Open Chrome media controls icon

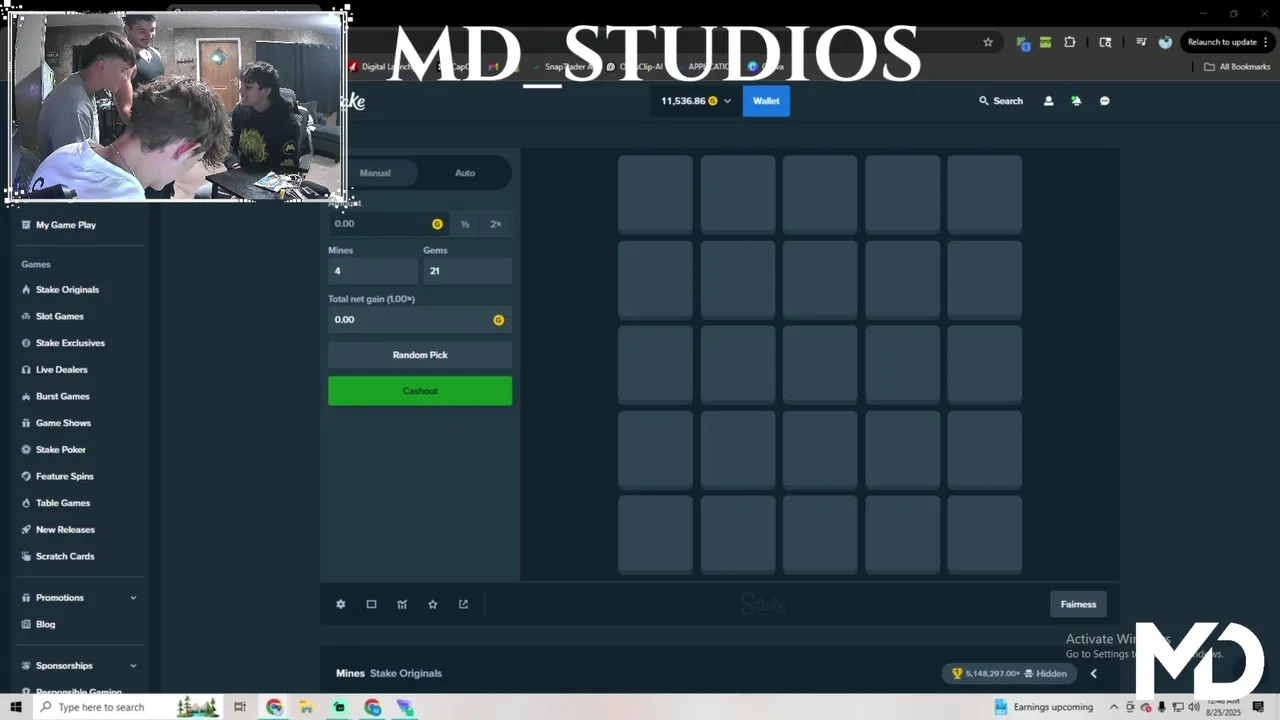pyautogui.click(x=1141, y=42)
